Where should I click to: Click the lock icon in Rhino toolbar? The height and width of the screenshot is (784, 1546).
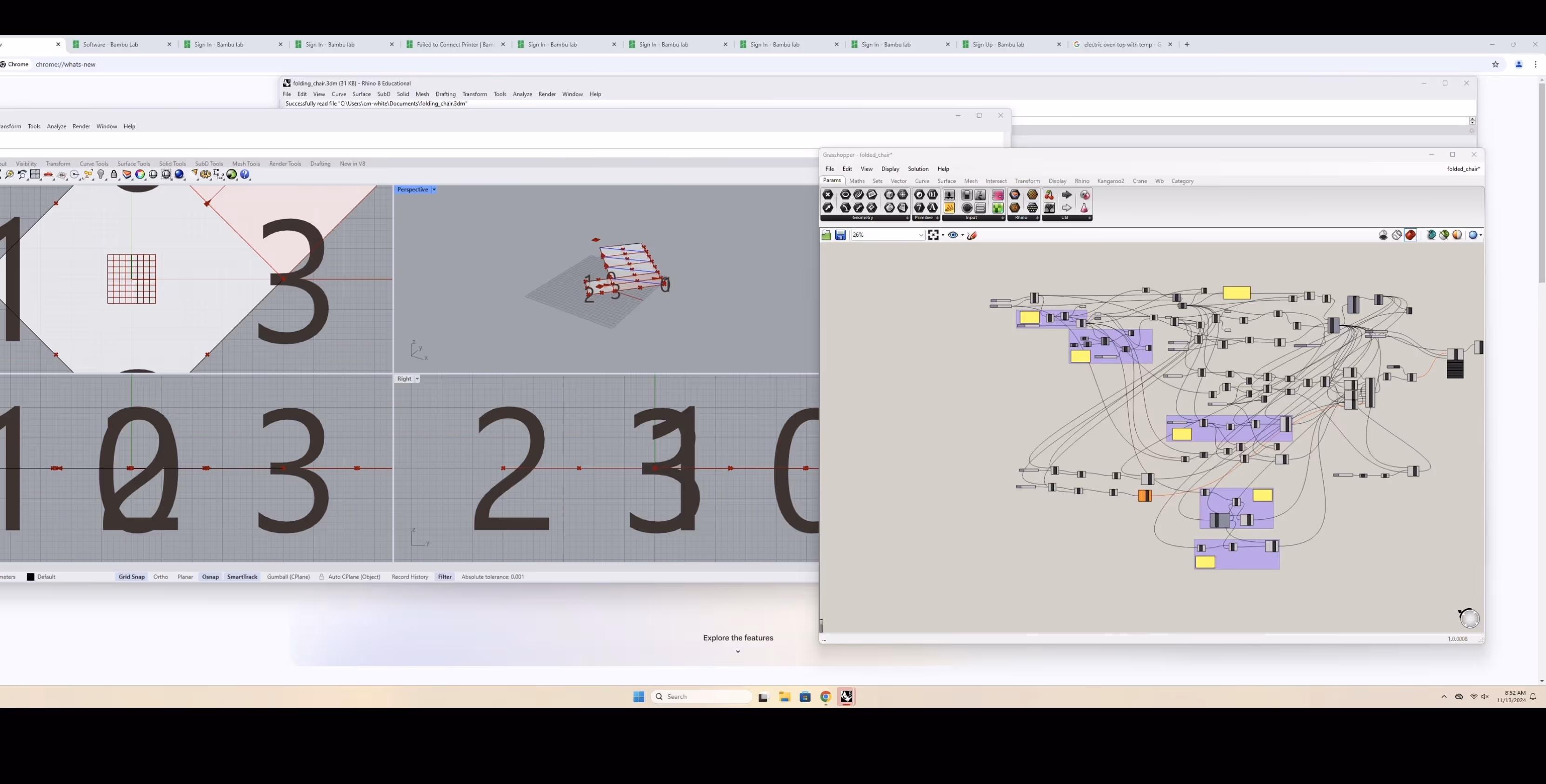pyautogui.click(x=114, y=174)
